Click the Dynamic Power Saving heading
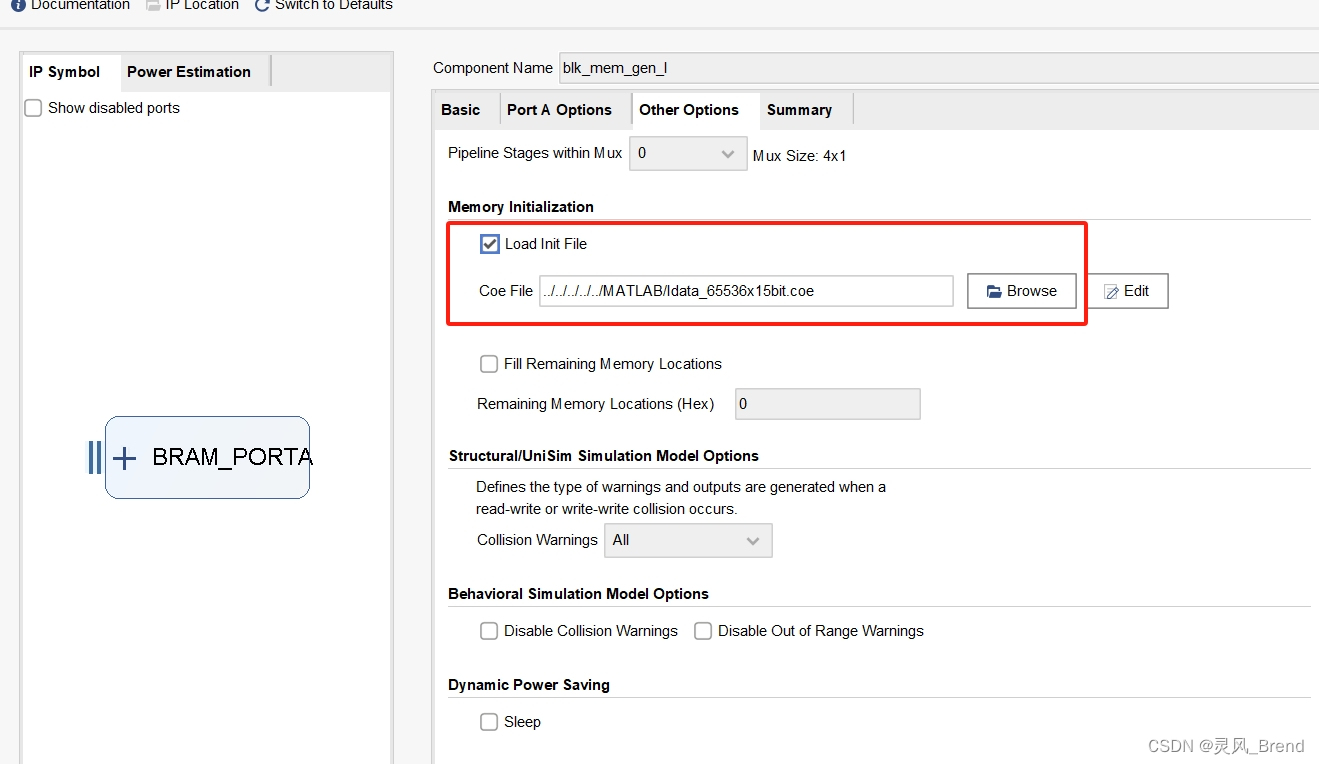 tap(529, 685)
